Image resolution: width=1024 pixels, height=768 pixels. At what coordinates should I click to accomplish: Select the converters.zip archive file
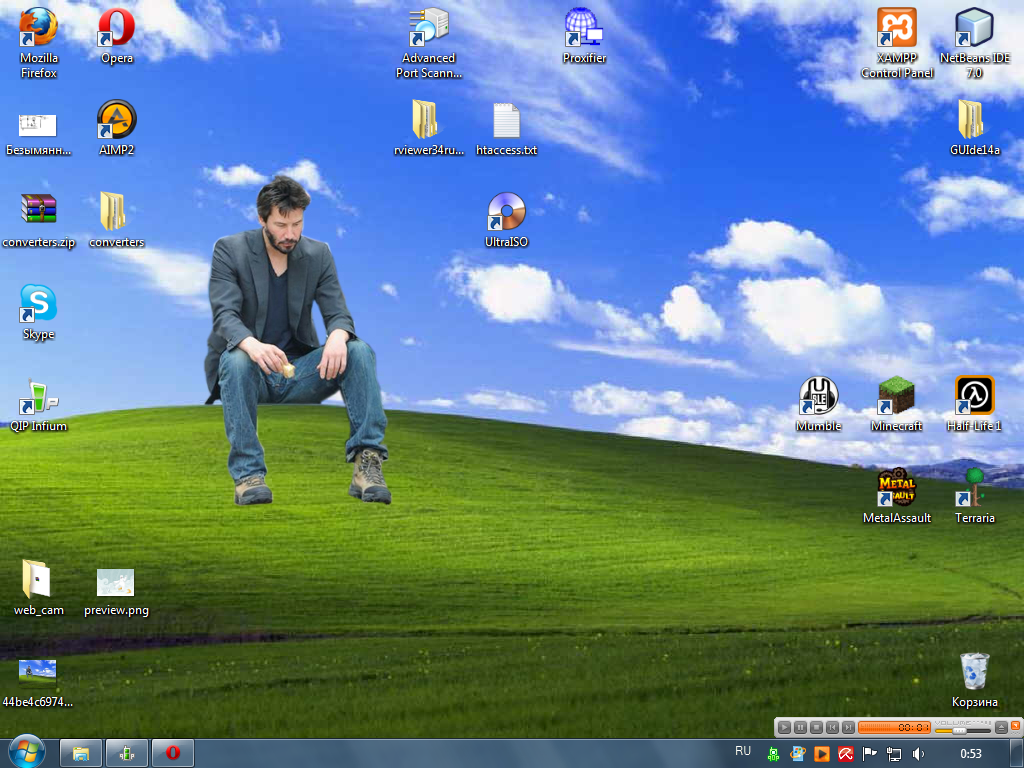point(38,210)
